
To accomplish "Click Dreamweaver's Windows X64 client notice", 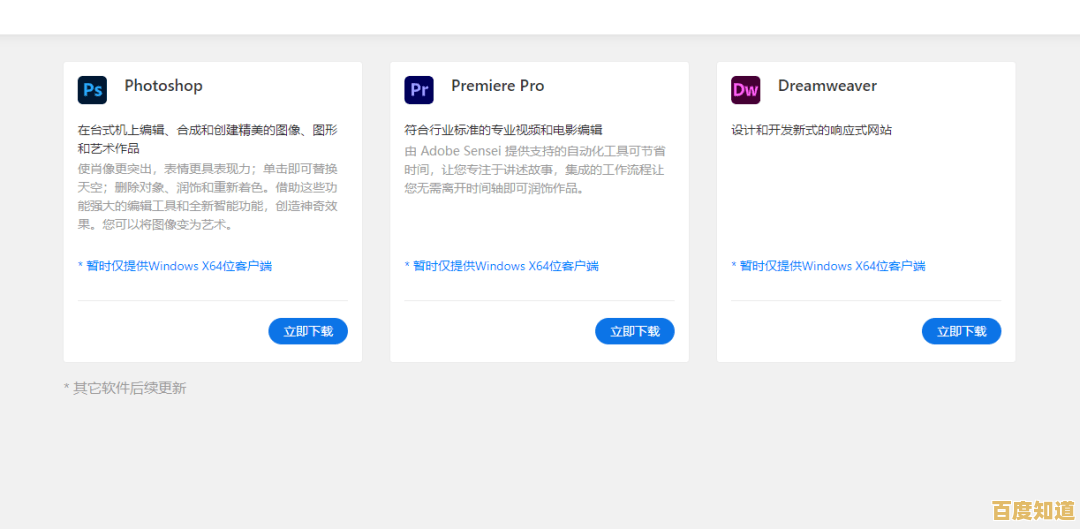I will [828, 266].
